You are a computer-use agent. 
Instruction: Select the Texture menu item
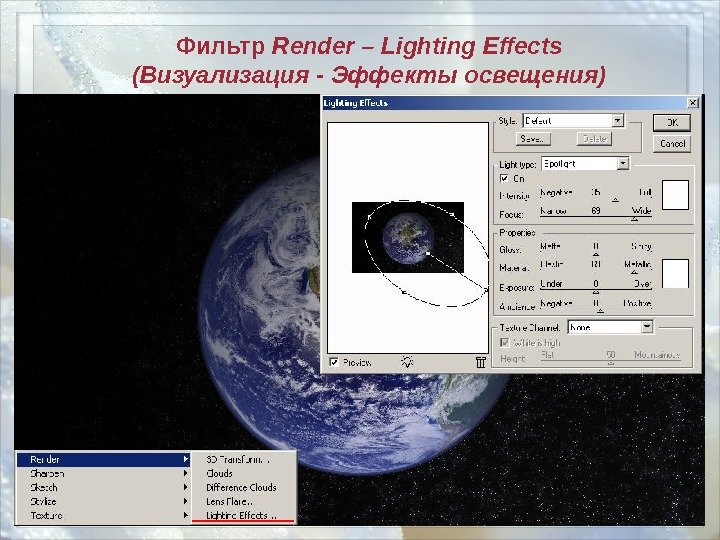(x=103, y=515)
